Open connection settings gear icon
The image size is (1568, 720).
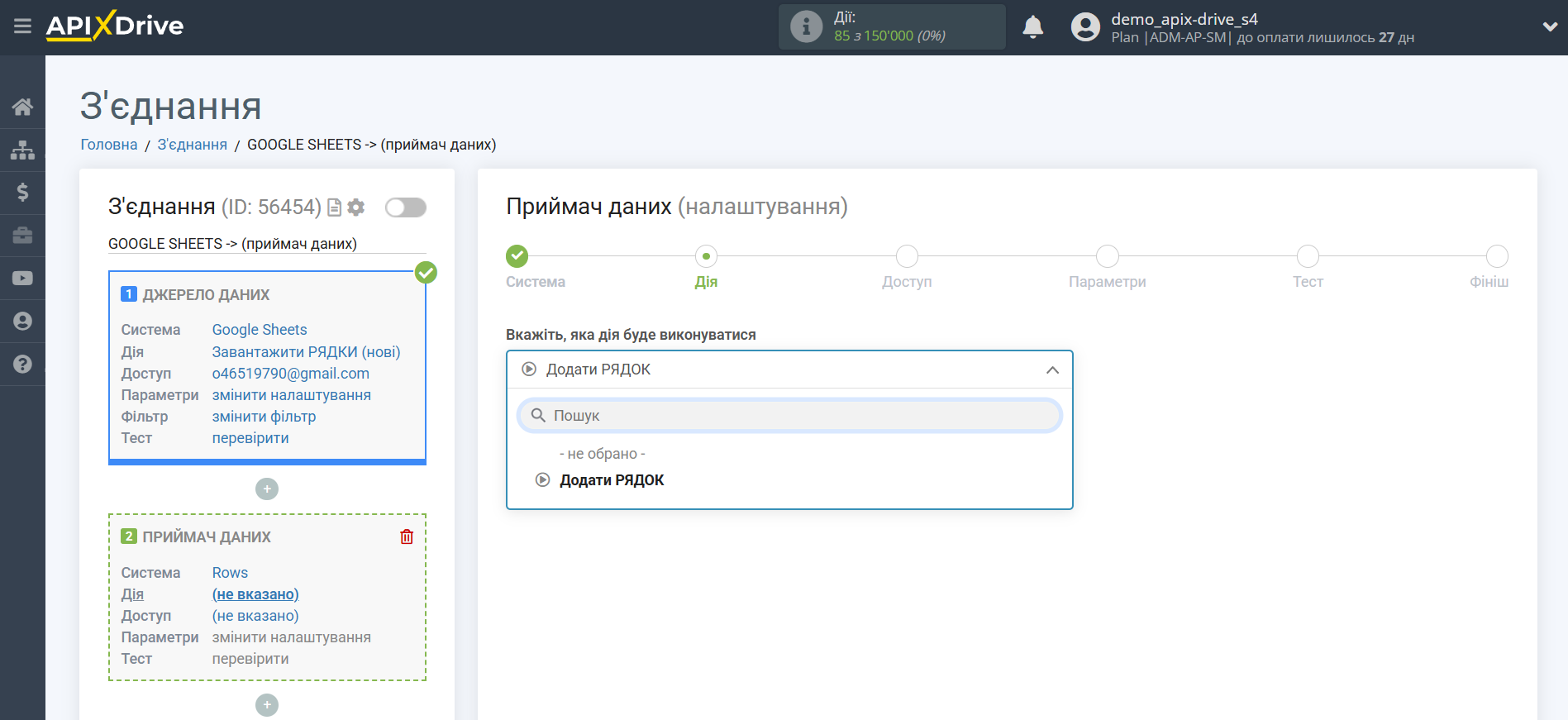click(x=356, y=207)
